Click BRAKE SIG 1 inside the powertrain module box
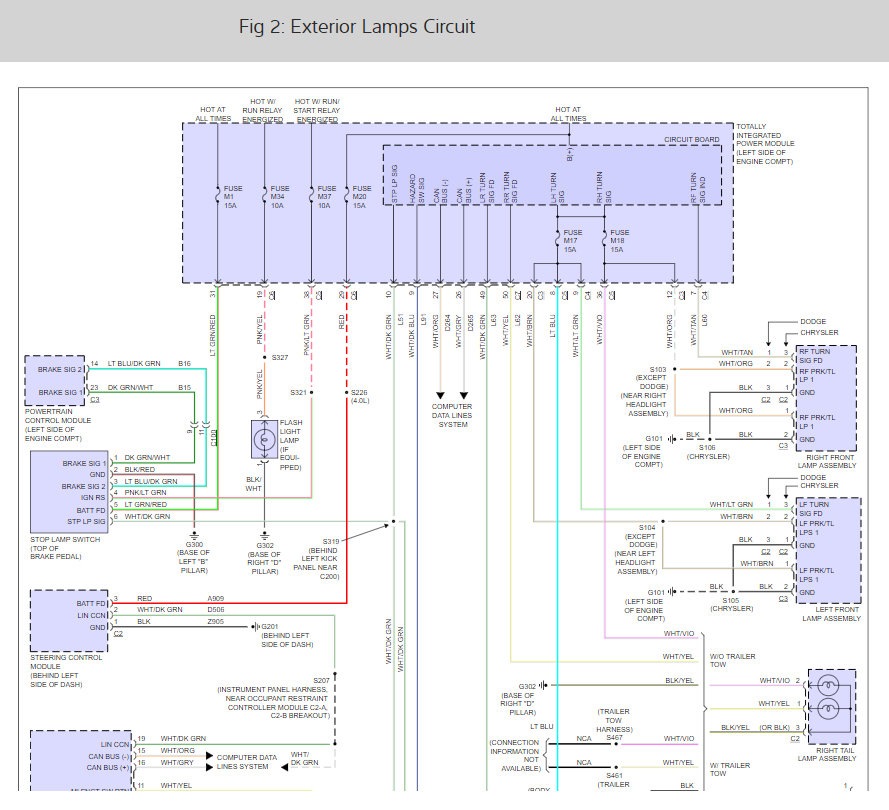Screen dimensions: 889x810 (61, 392)
